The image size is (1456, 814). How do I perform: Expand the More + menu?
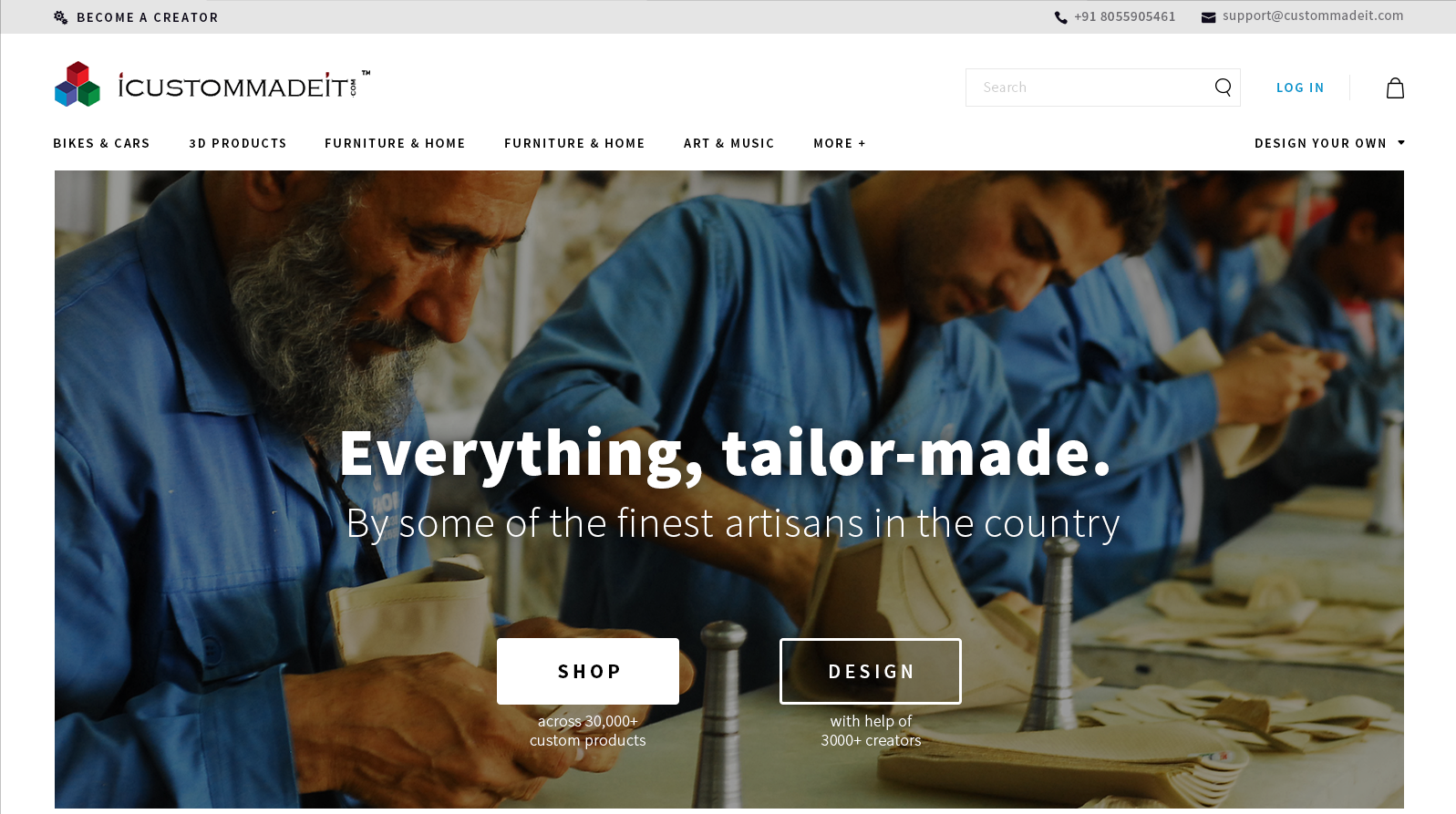[840, 143]
